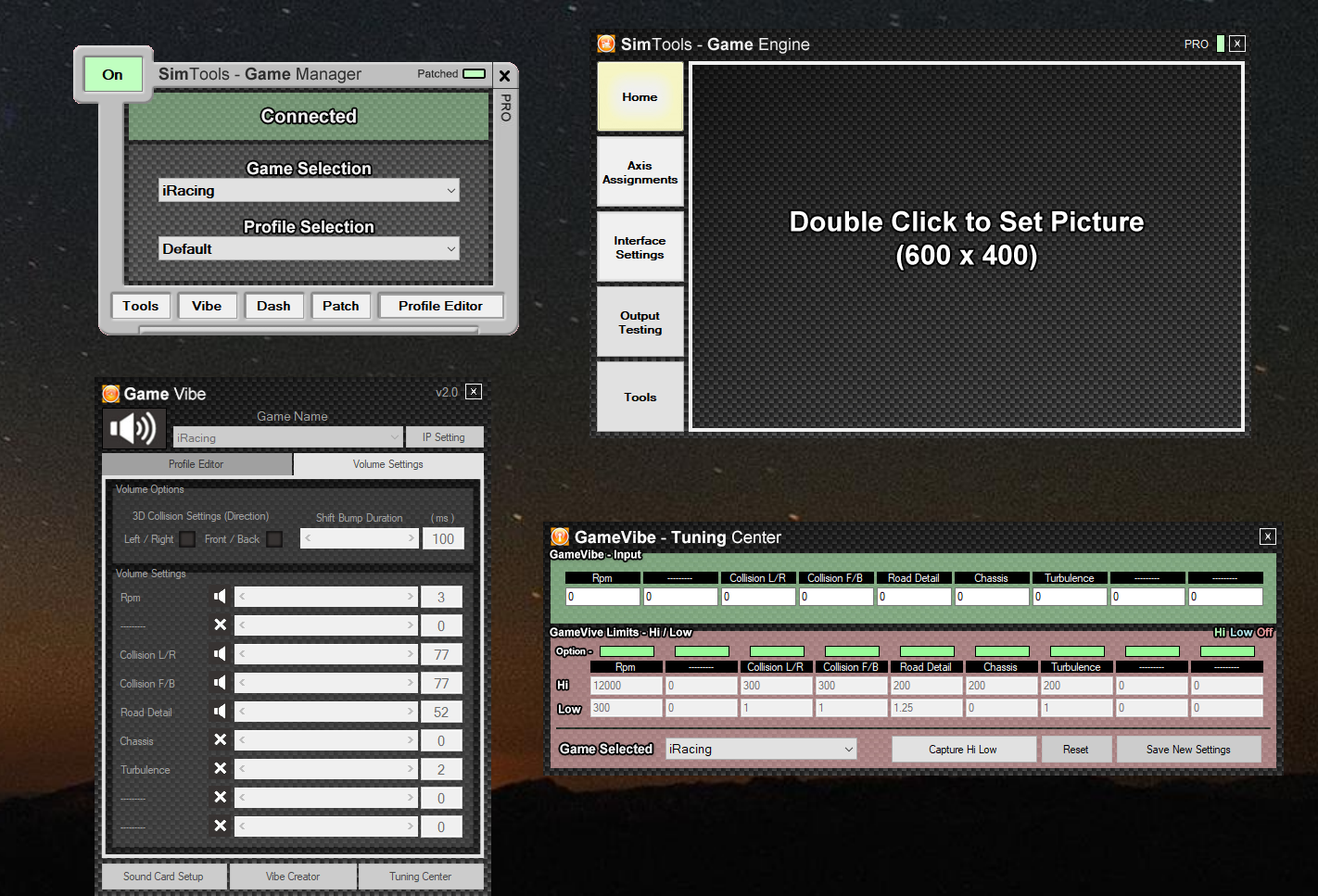Click Save New Settings
Image resolution: width=1318 pixels, height=896 pixels.
[x=1189, y=750]
